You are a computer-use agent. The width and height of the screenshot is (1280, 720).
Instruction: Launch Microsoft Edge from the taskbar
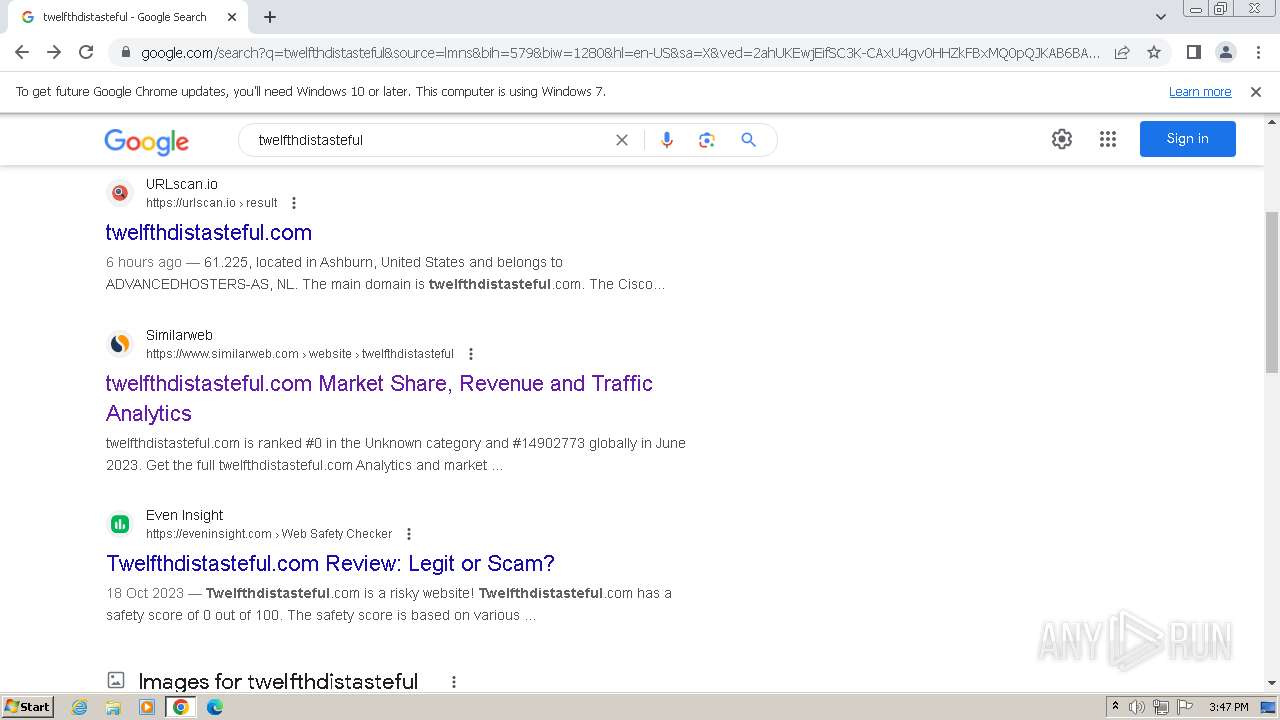(215, 707)
